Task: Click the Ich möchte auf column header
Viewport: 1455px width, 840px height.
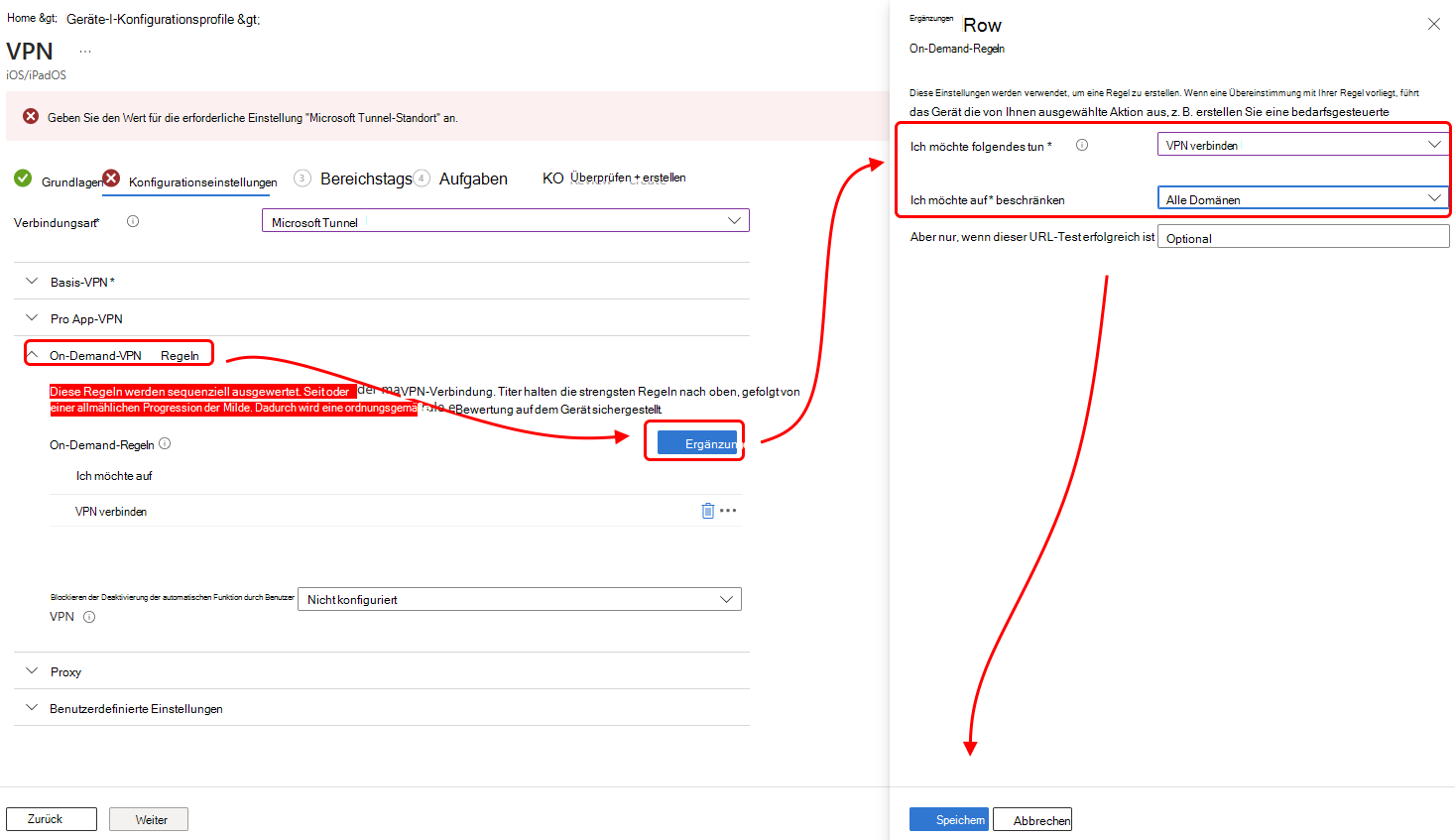Action: tap(114, 476)
